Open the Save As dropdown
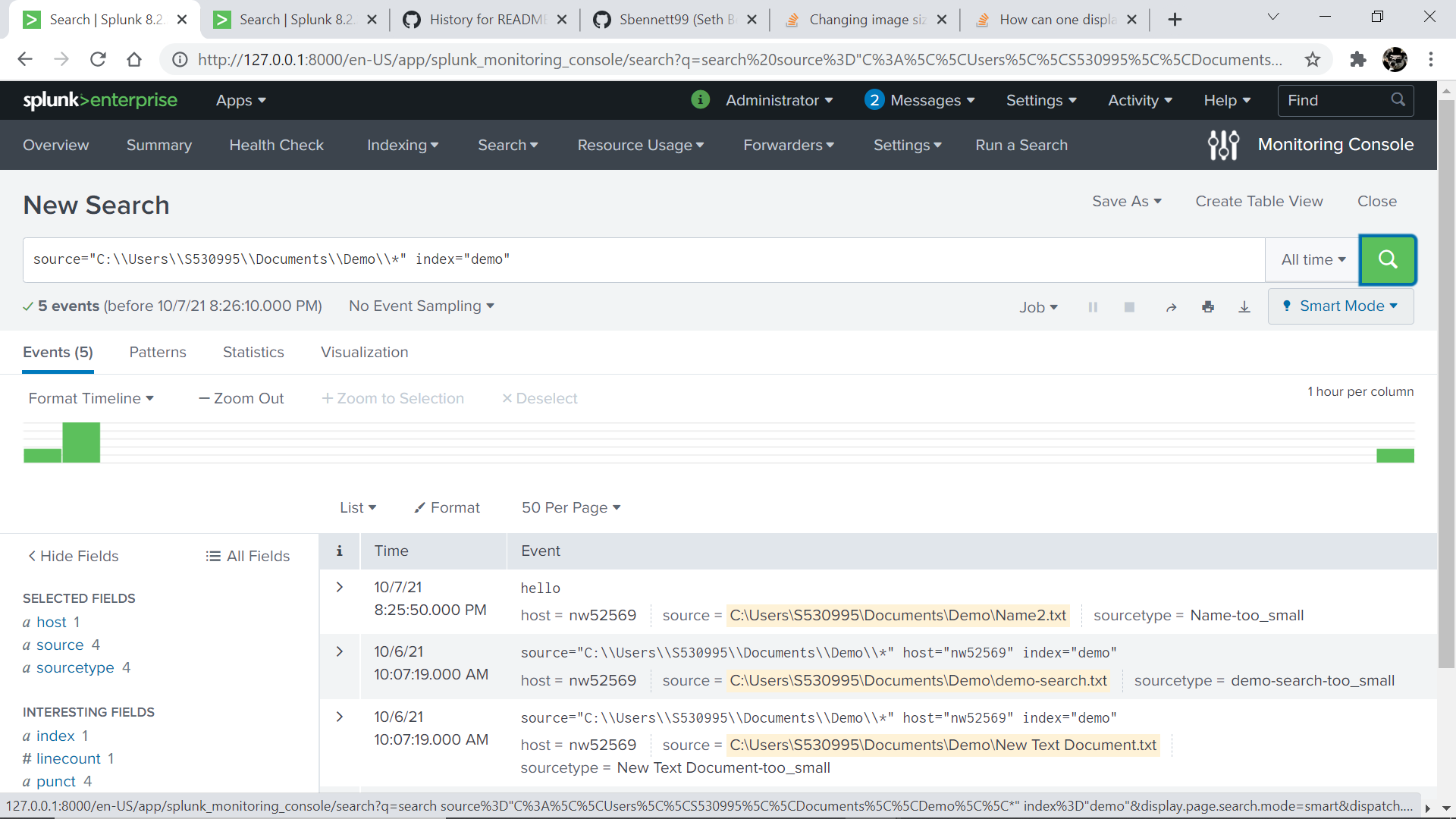This screenshot has height=819, width=1456. coord(1127,201)
